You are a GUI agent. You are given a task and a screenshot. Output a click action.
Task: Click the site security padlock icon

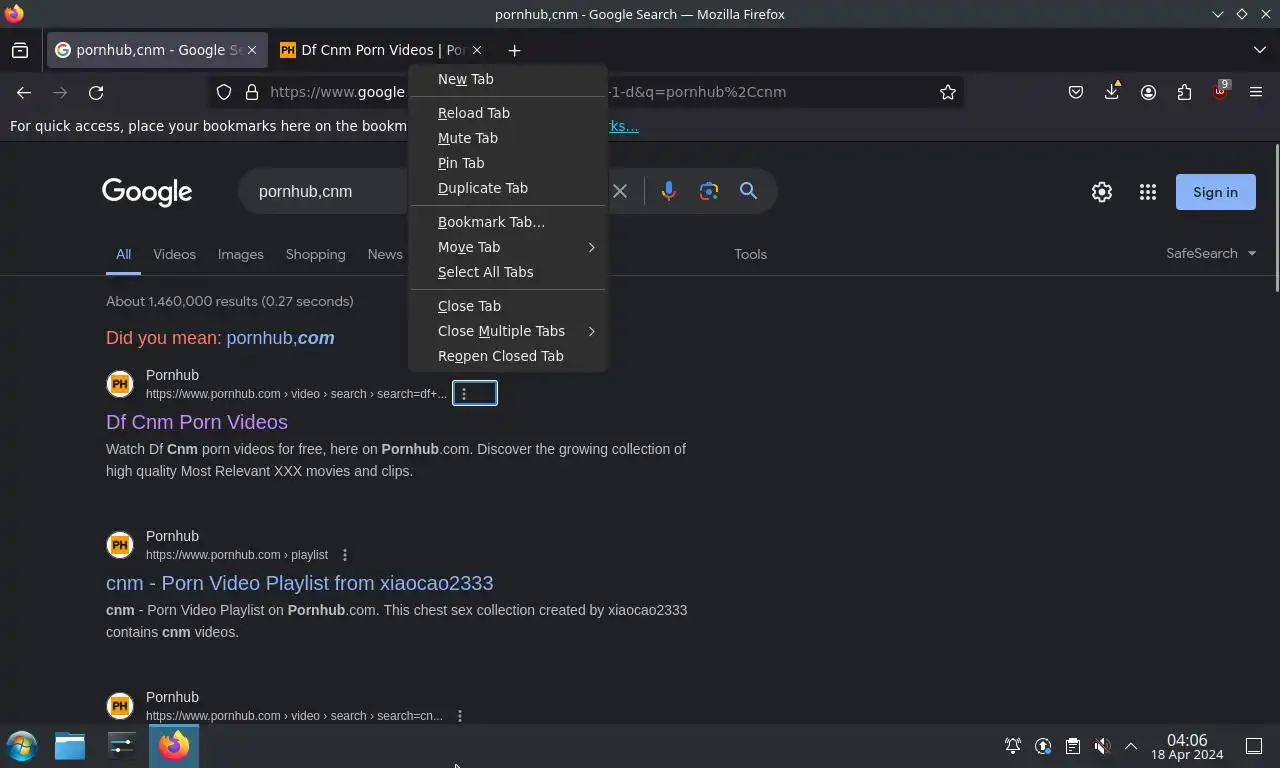[252, 92]
